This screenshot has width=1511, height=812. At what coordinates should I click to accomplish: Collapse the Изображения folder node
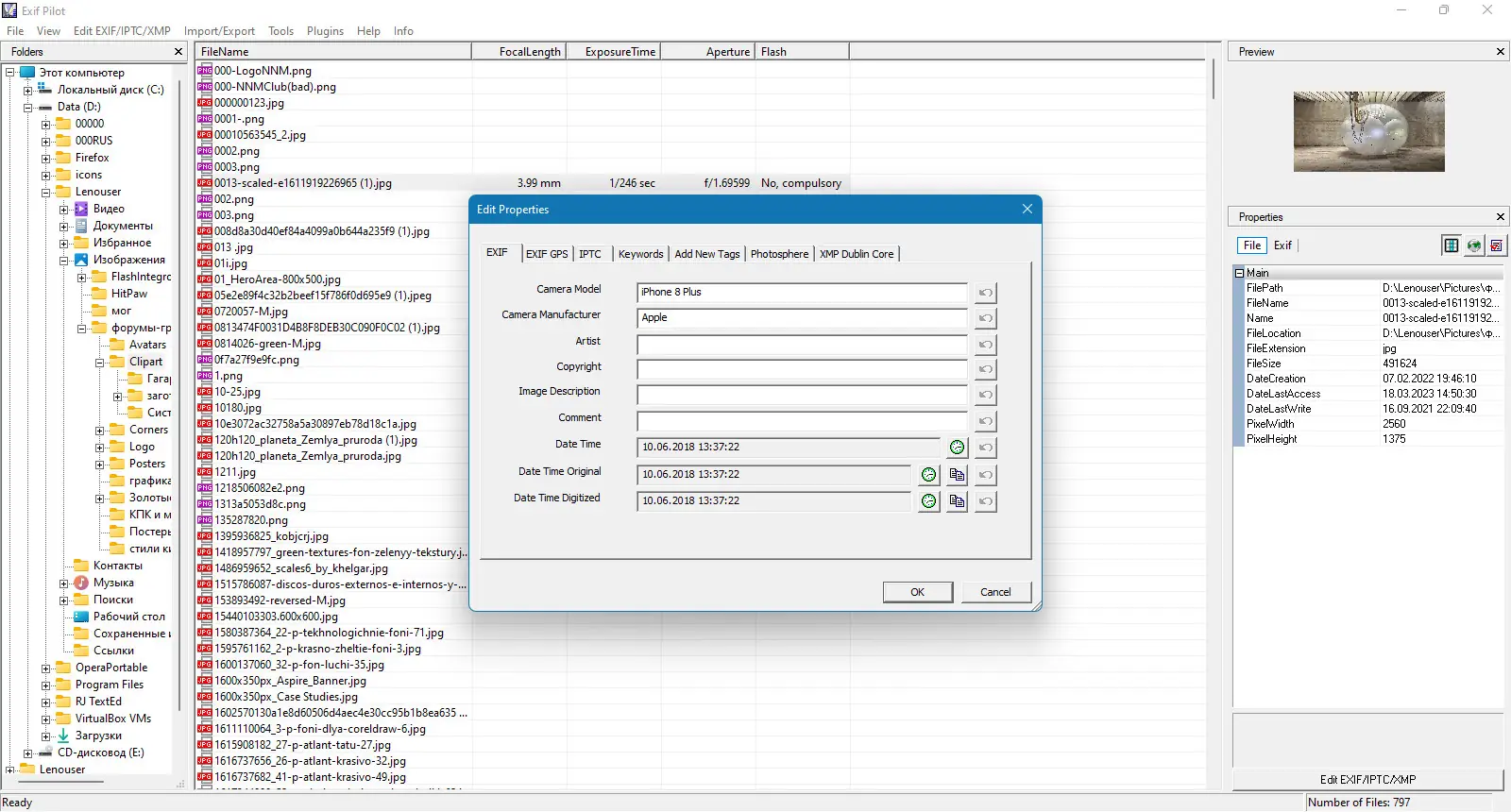[x=63, y=261]
